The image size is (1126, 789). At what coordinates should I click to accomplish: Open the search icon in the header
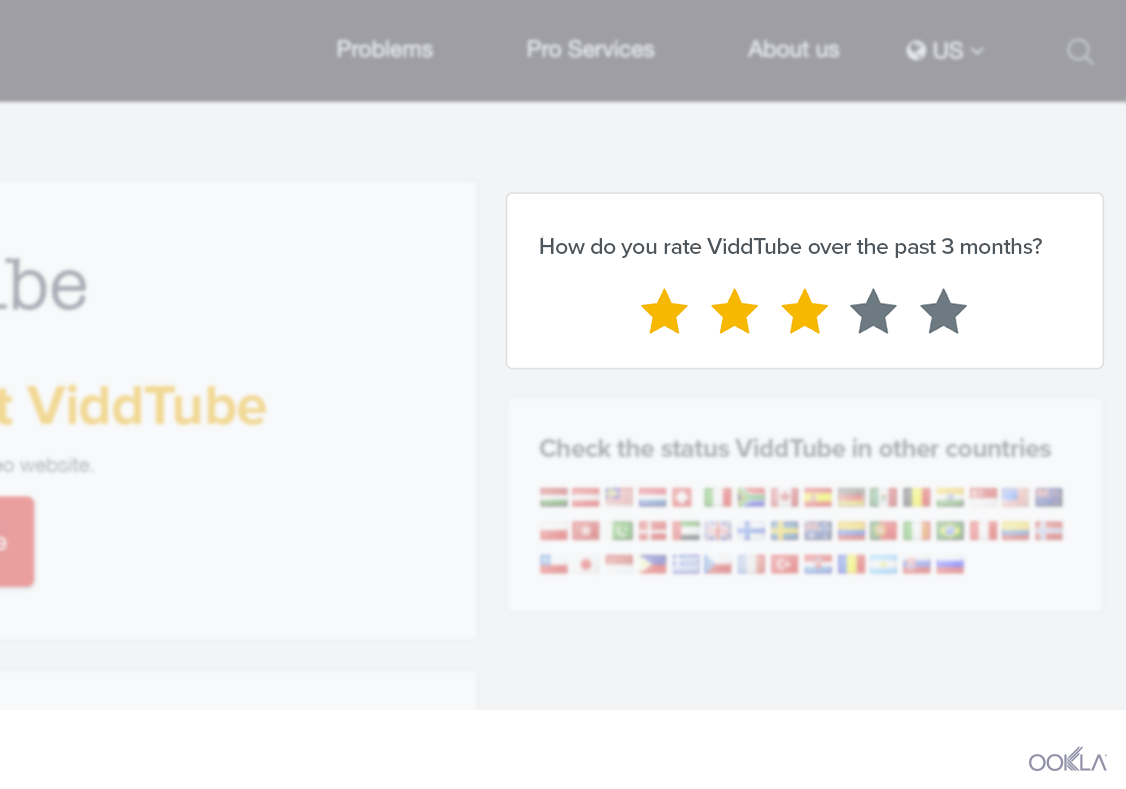pyautogui.click(x=1079, y=52)
